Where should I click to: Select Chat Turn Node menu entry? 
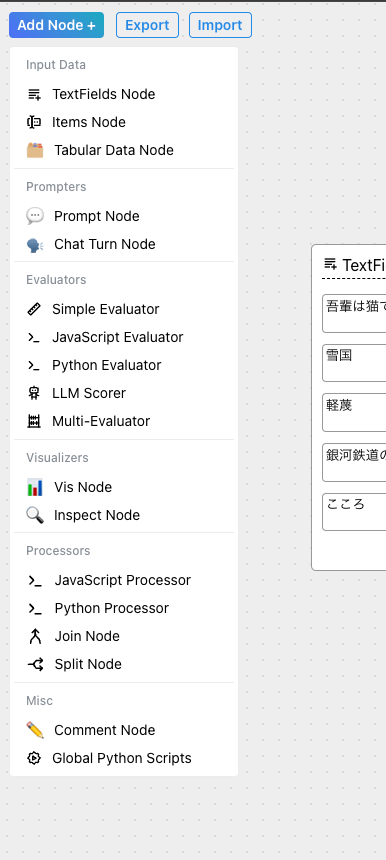coord(124,244)
